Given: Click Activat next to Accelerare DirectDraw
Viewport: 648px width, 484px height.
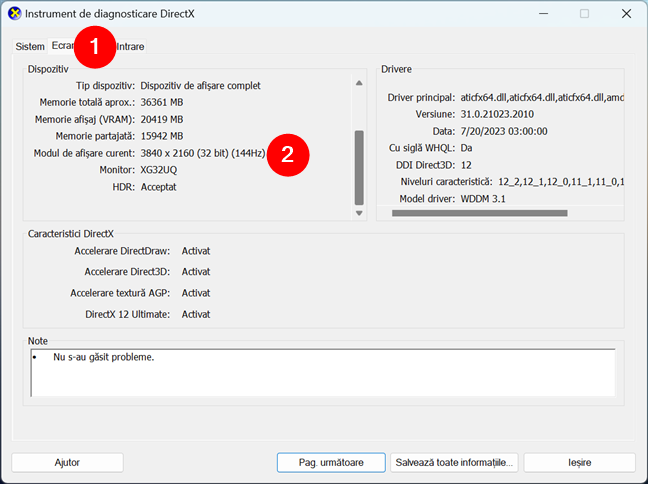Looking at the screenshot, I should pyautogui.click(x=196, y=251).
